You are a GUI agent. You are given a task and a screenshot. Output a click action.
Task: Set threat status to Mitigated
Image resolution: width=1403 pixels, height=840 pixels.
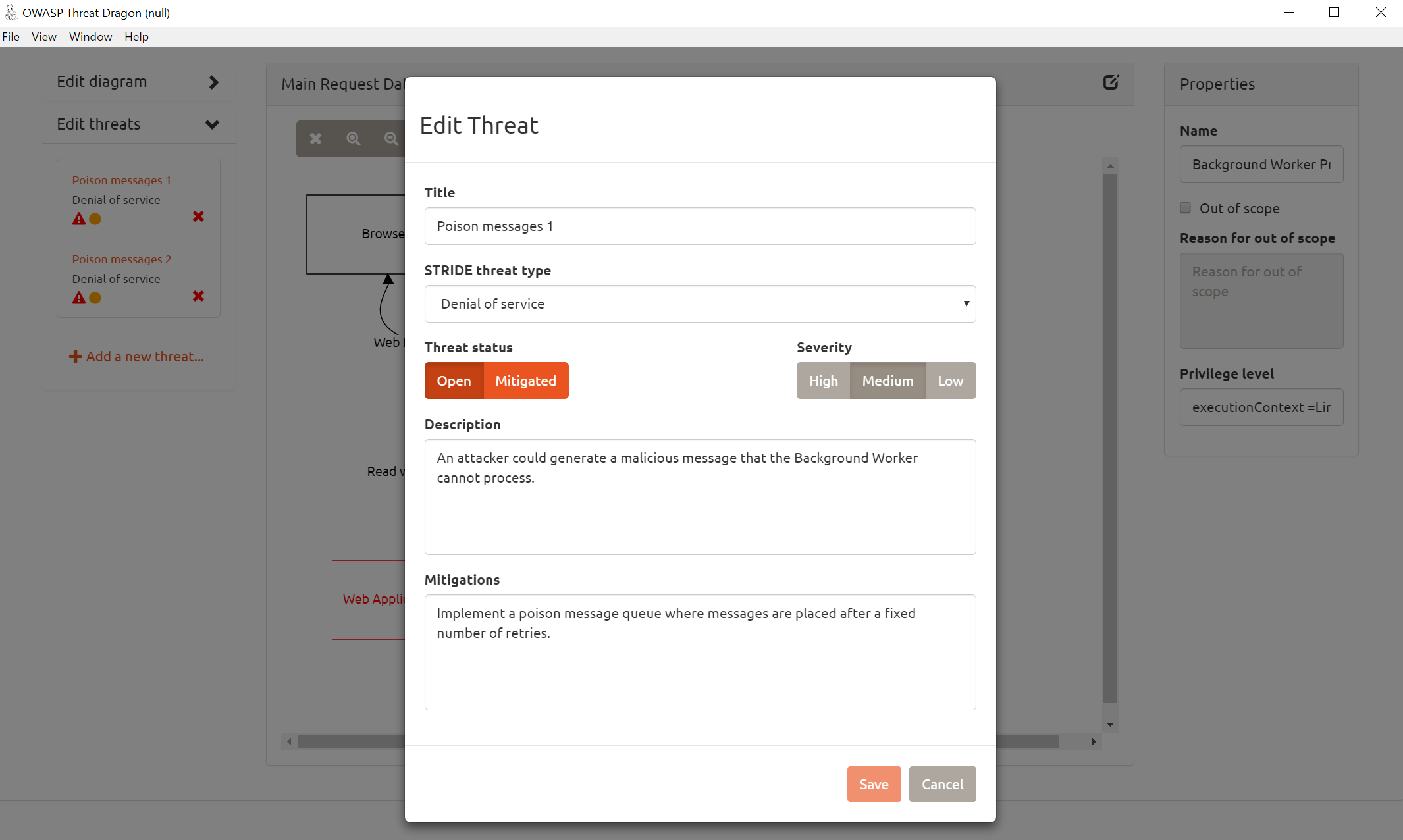tap(525, 381)
